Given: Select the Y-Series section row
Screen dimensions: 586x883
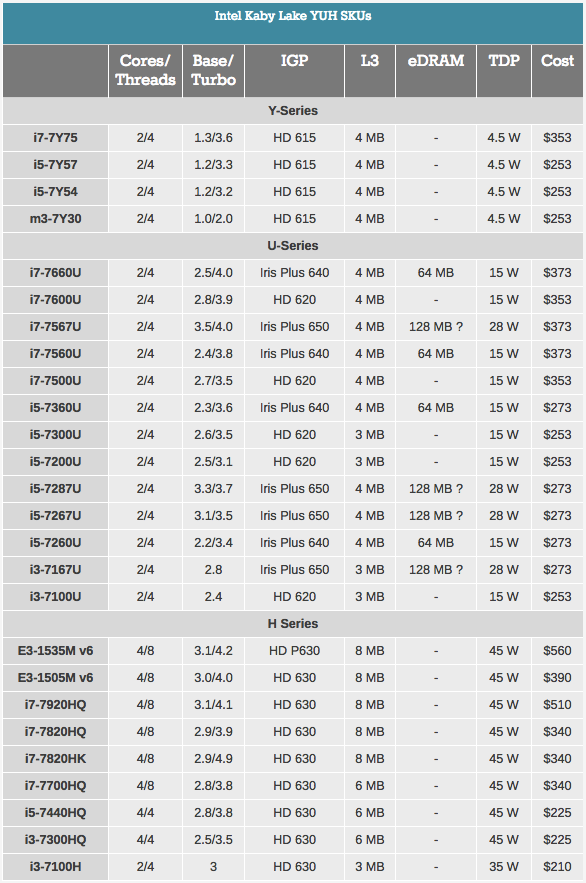Looking at the screenshot, I should tap(293, 111).
